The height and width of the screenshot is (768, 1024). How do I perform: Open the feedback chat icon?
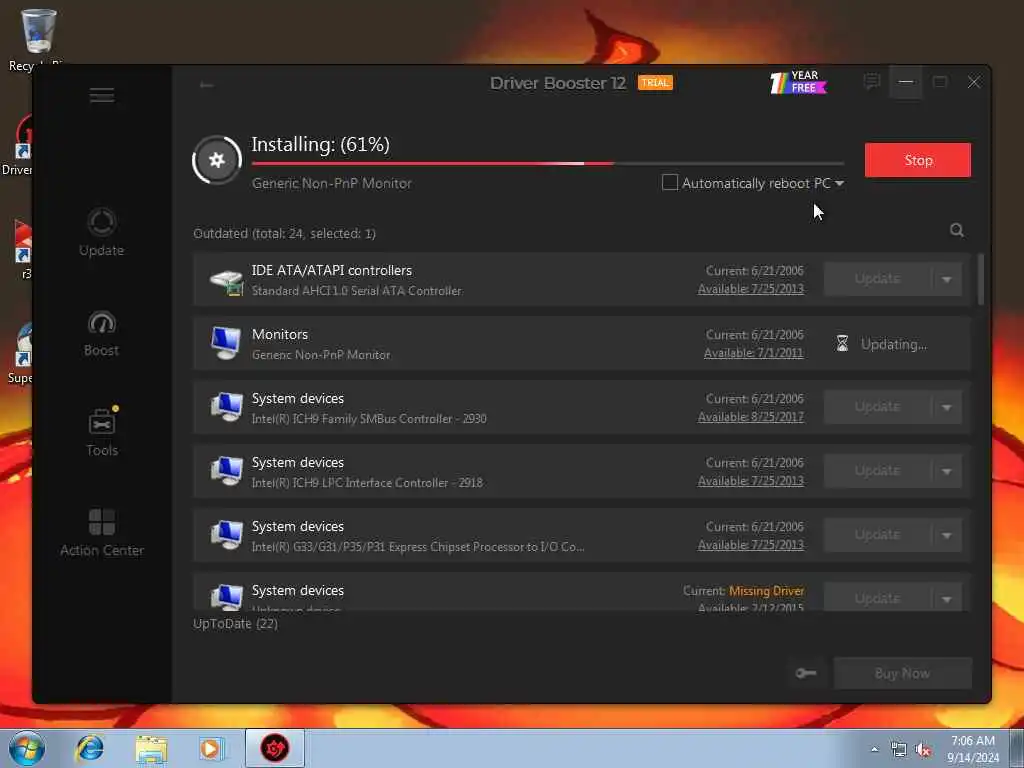(871, 82)
